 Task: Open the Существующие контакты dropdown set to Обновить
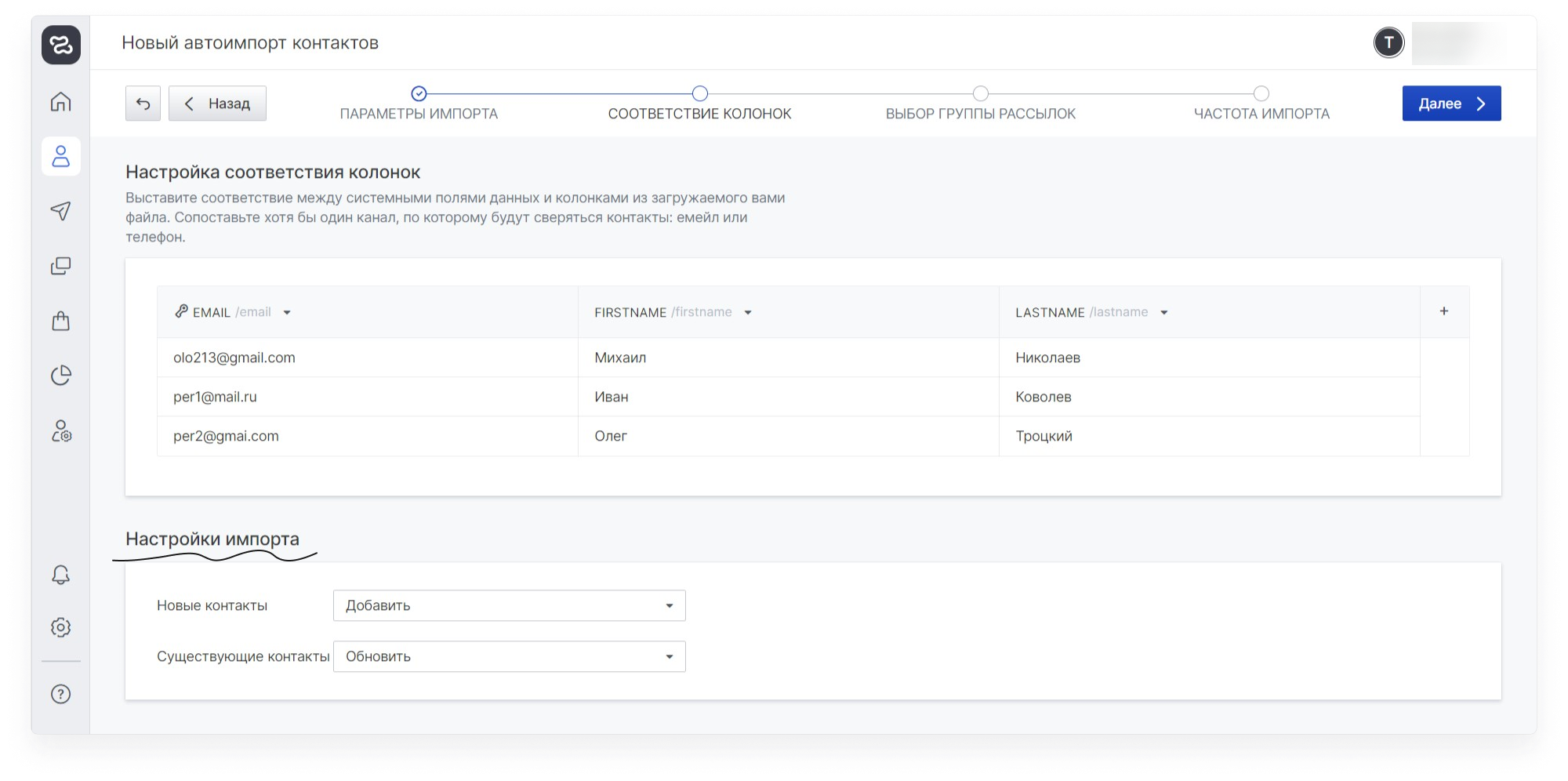pyautogui.click(x=510, y=656)
